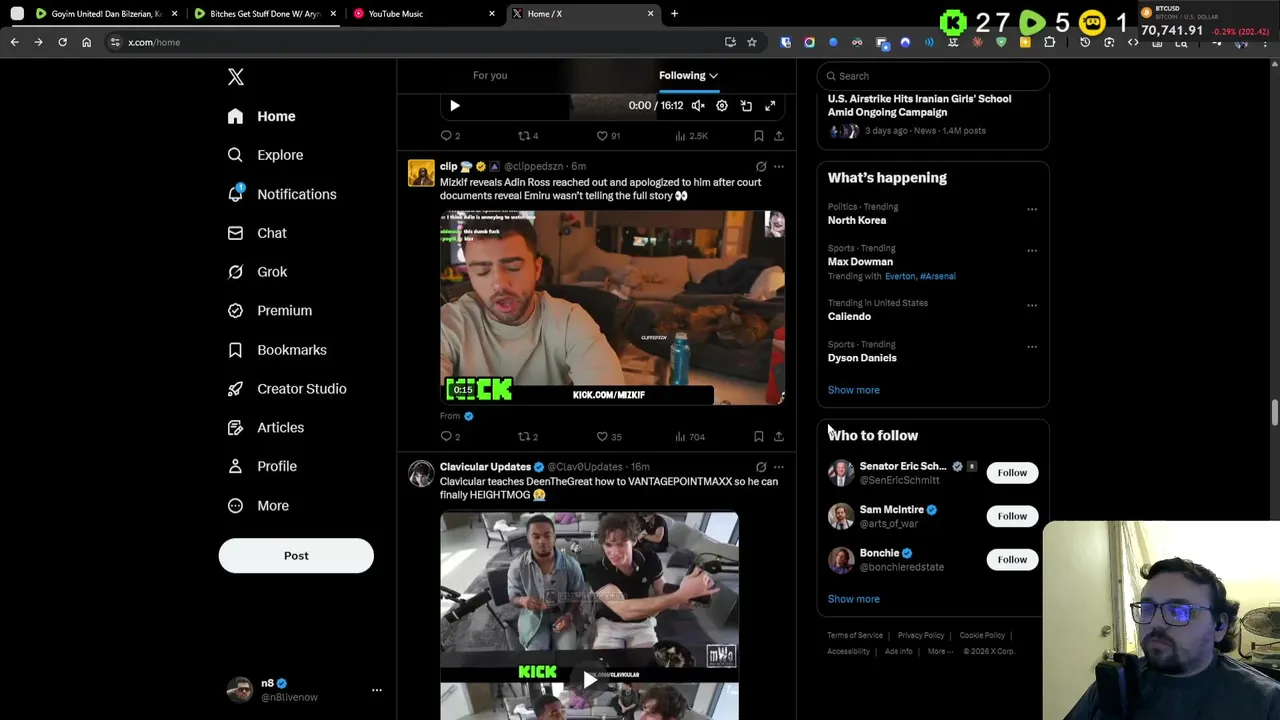Open a new browser tab
This screenshot has height=720, width=1280.
[674, 14]
